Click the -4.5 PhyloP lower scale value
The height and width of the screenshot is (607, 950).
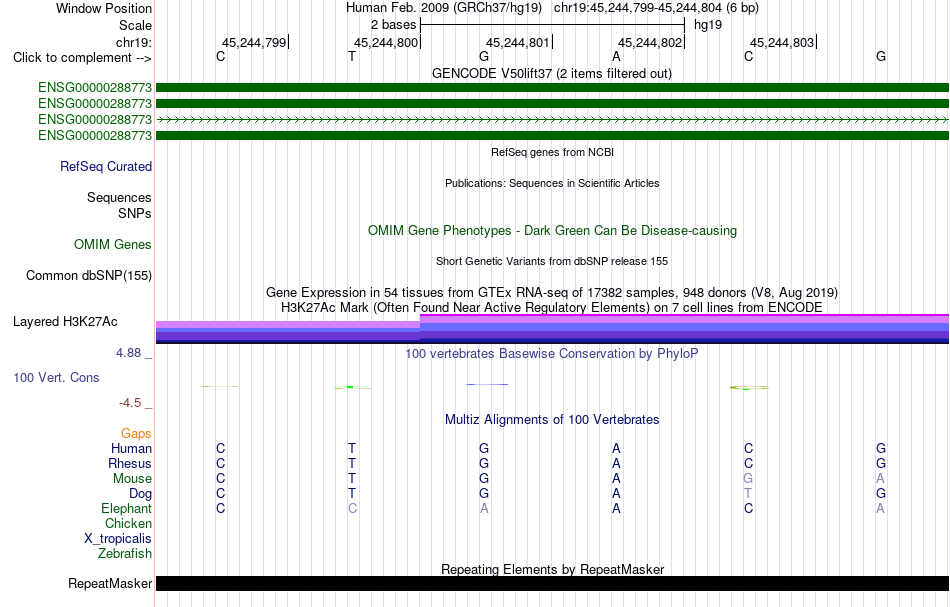130,403
